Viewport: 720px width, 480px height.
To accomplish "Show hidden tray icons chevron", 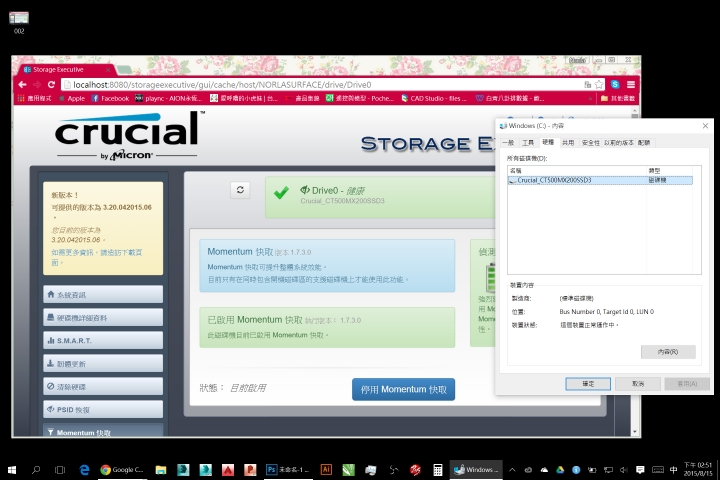I will pyautogui.click(x=512, y=469).
